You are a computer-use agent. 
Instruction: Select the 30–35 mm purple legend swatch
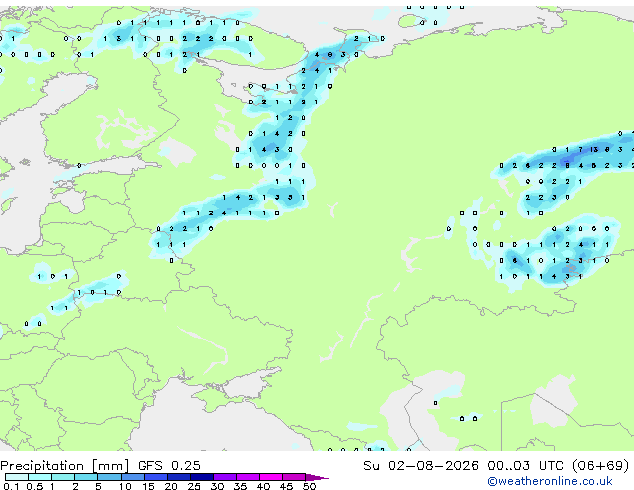point(225,477)
